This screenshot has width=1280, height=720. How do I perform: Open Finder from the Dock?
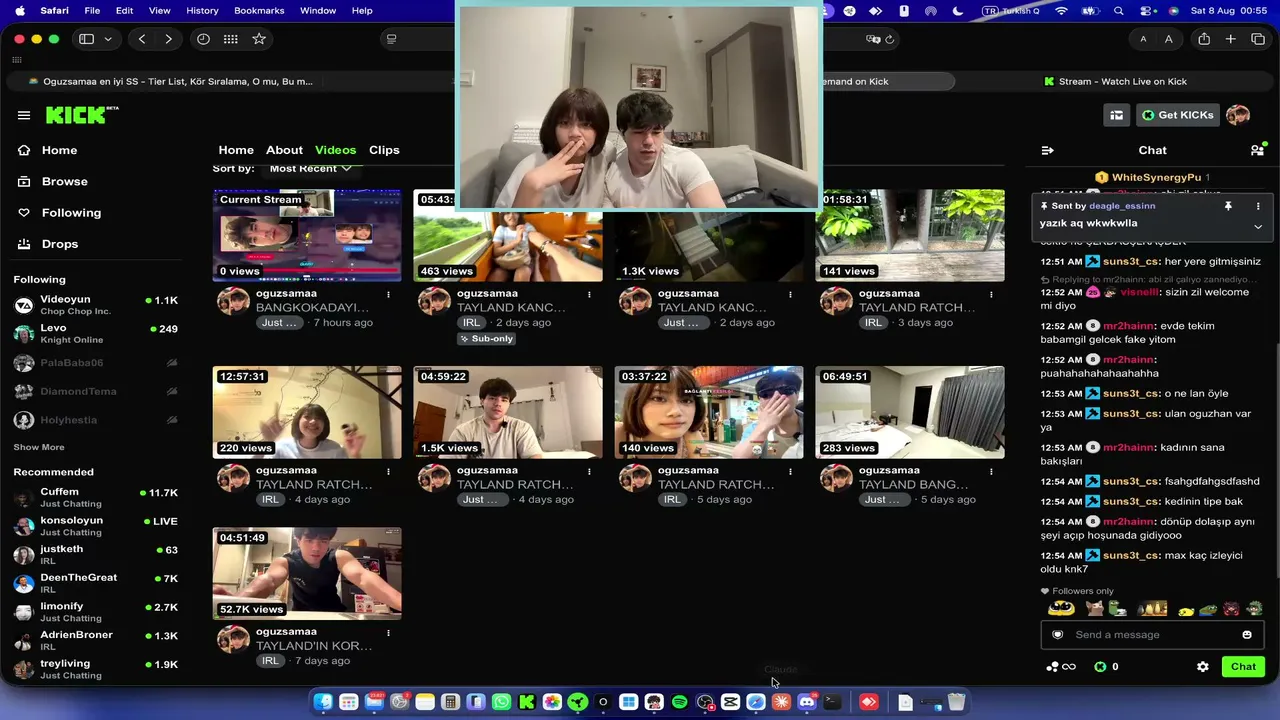click(x=323, y=702)
